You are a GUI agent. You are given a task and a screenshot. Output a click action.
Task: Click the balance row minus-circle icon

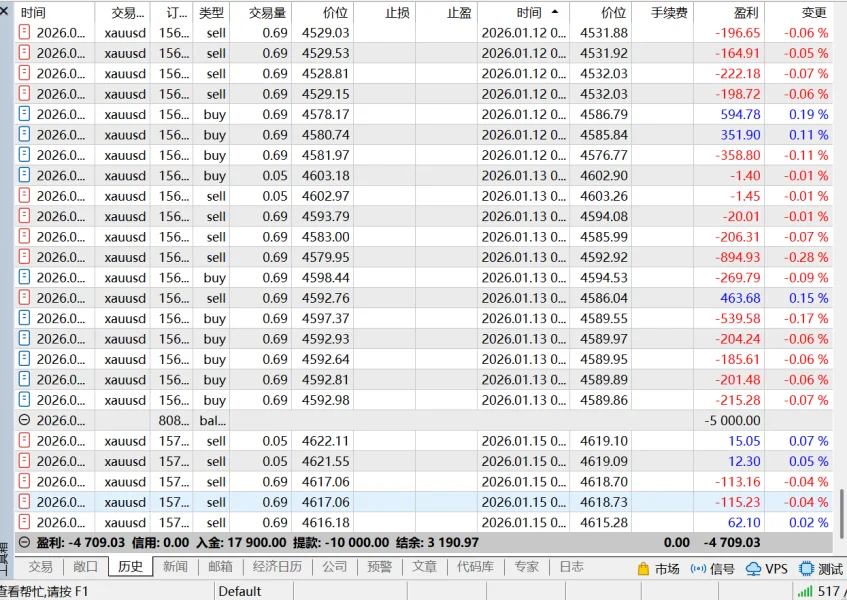[x=24, y=420]
